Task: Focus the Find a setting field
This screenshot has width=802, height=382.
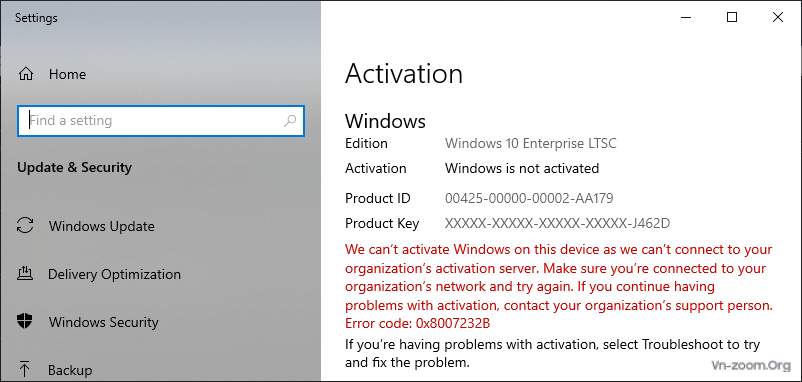Action: coord(161,121)
